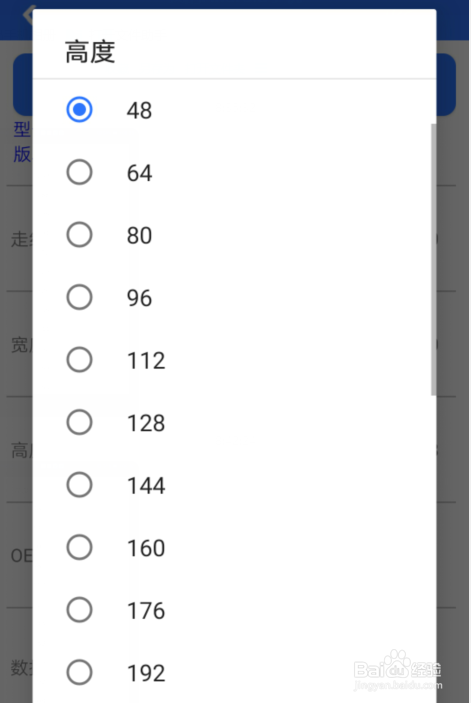Choose the 64 height option
The image size is (471, 703).
tap(79, 172)
